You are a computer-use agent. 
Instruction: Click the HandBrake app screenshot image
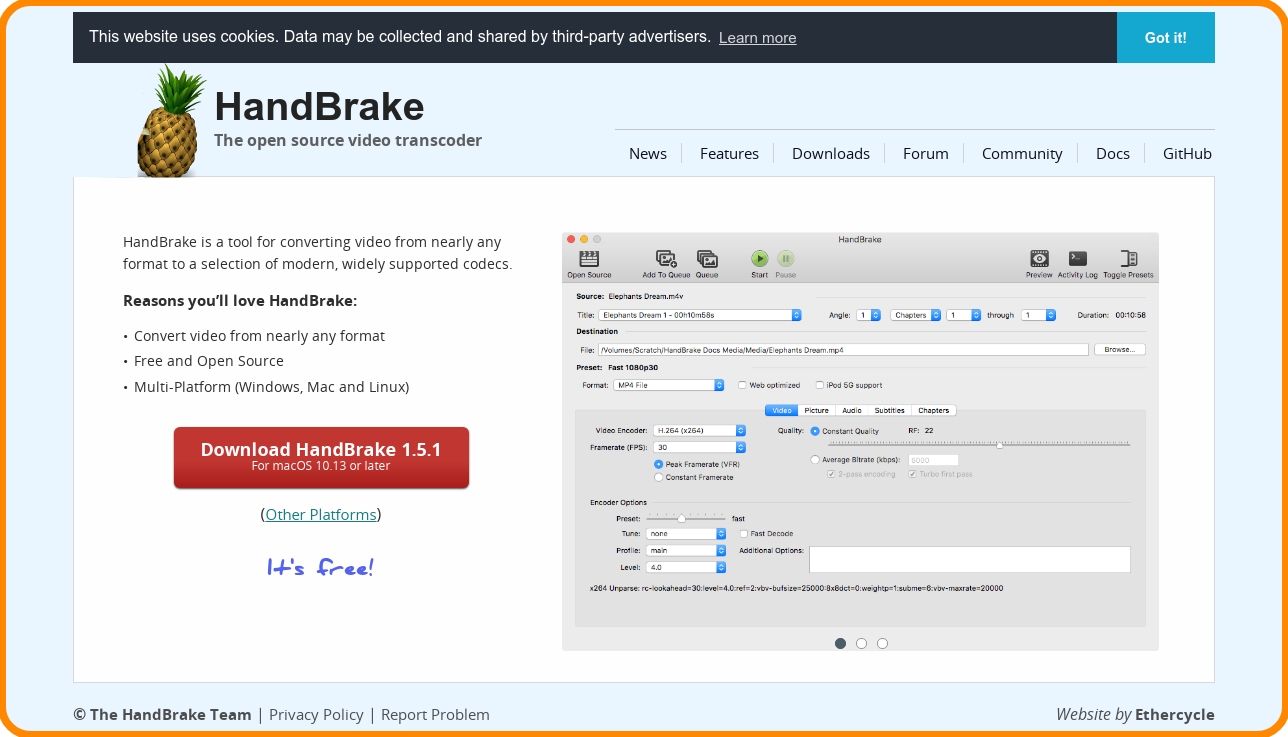click(860, 441)
